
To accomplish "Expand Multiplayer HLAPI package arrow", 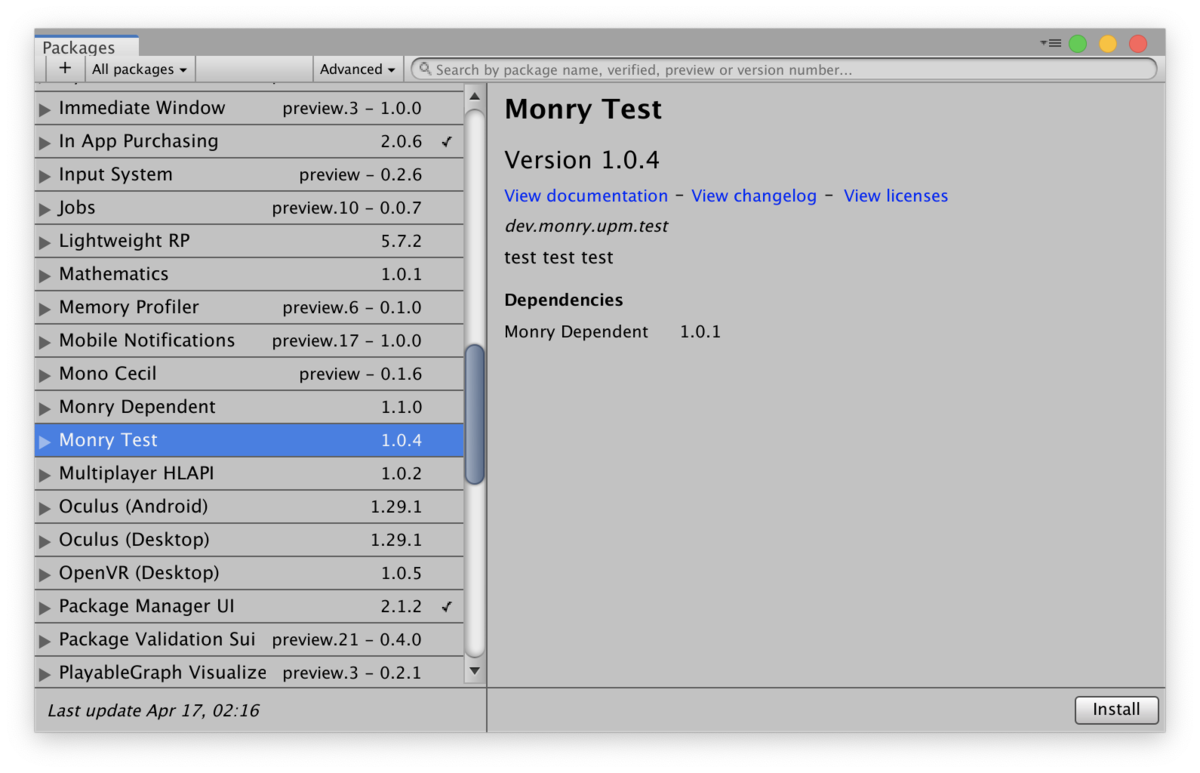I will point(44,474).
